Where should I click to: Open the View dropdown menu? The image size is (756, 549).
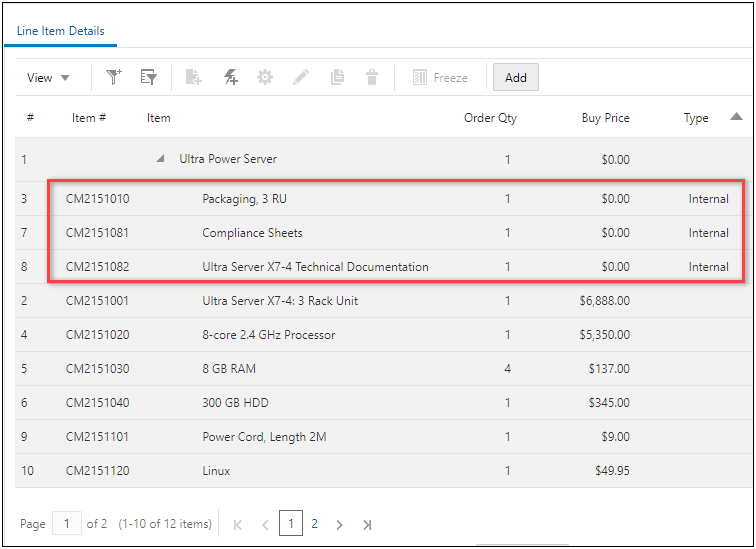[x=48, y=78]
